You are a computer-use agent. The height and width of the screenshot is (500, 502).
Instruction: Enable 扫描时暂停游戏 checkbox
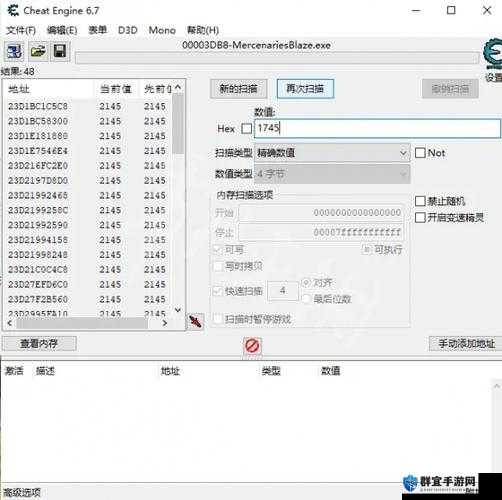(x=218, y=319)
